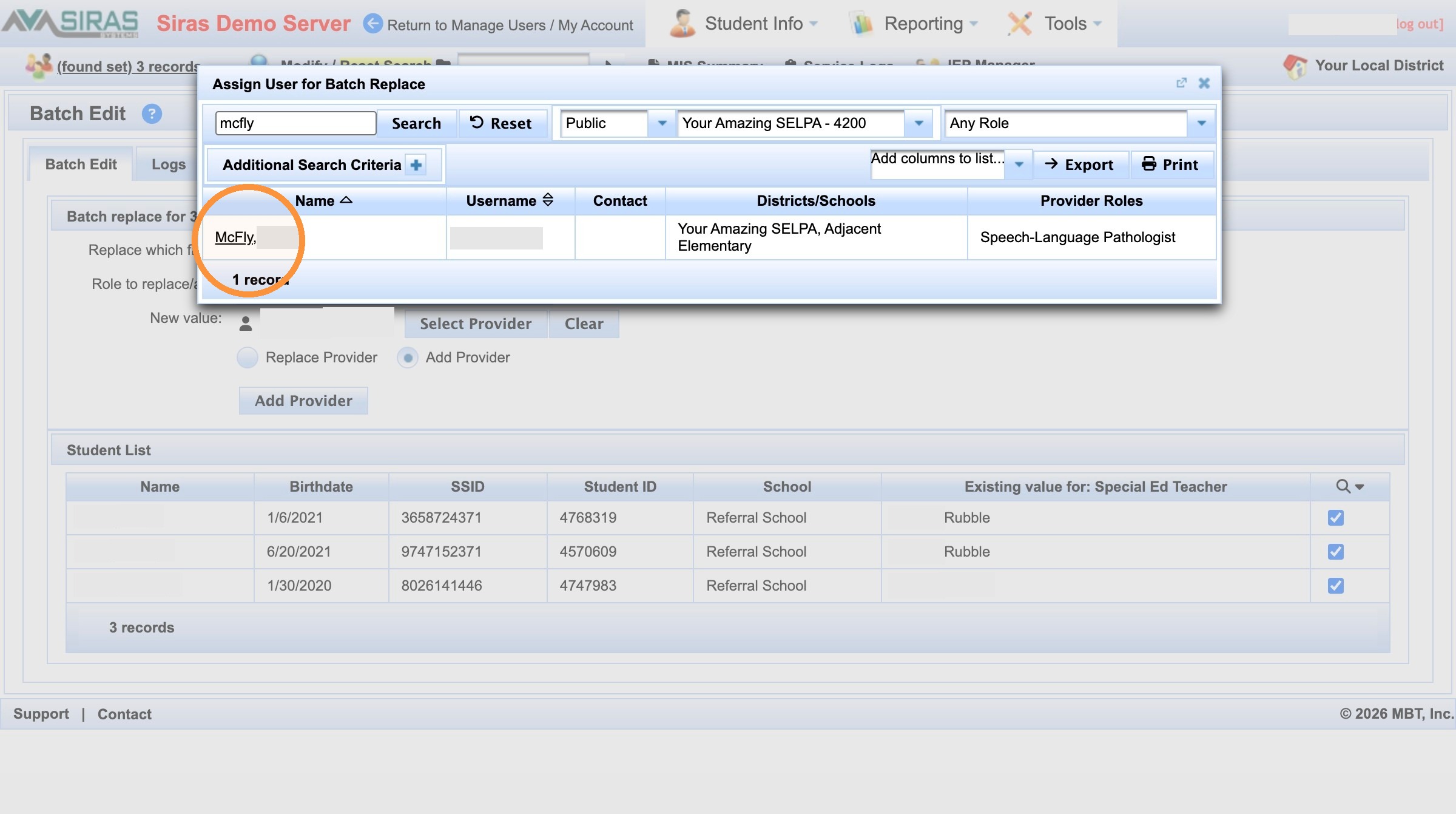Select the Add Provider radio button
Image resolution: width=1456 pixels, height=814 pixels.
coord(408,358)
